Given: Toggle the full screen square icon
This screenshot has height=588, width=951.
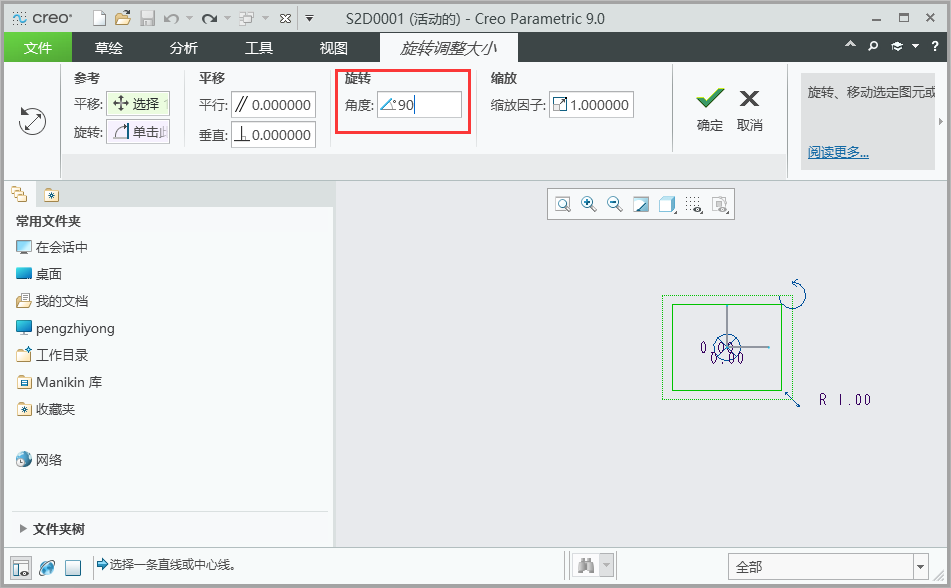Looking at the screenshot, I should [73, 567].
